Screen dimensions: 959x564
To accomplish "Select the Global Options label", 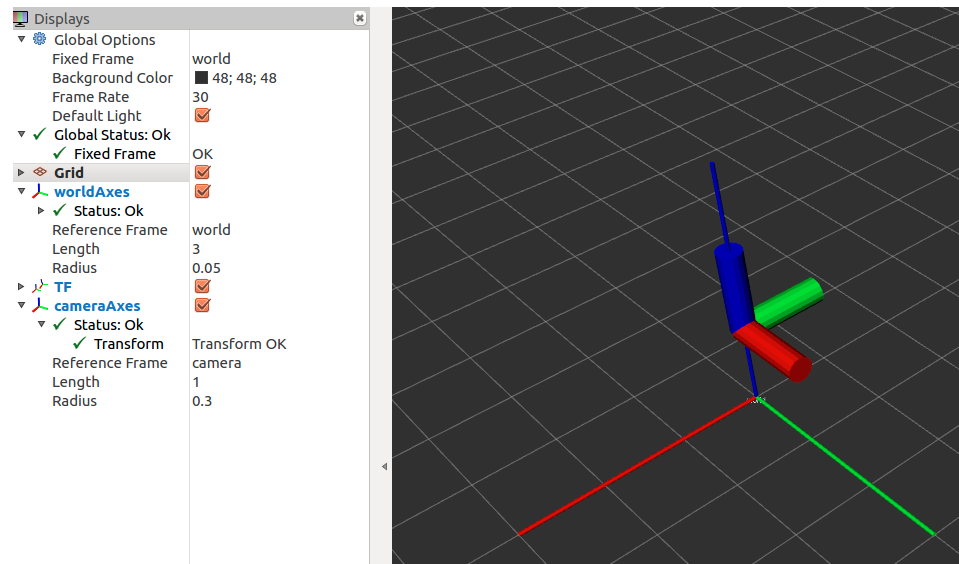I will [x=105, y=40].
